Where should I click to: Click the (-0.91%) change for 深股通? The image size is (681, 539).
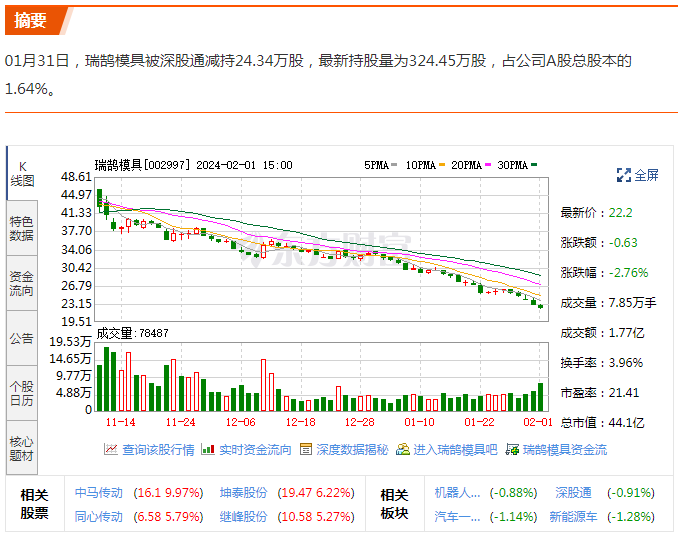[631, 493]
